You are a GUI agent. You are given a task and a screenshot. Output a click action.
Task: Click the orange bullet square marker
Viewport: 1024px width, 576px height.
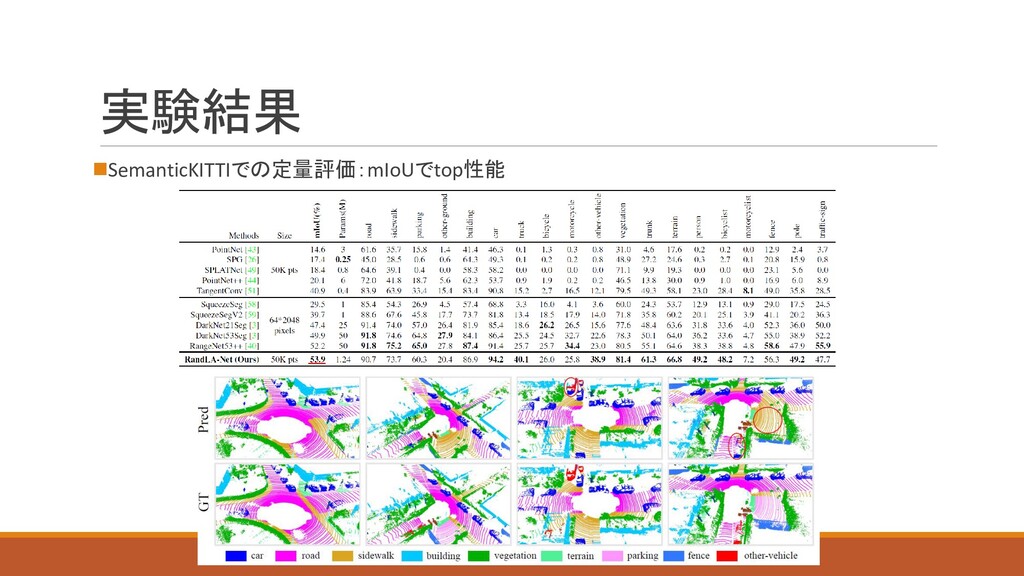tap(100, 170)
